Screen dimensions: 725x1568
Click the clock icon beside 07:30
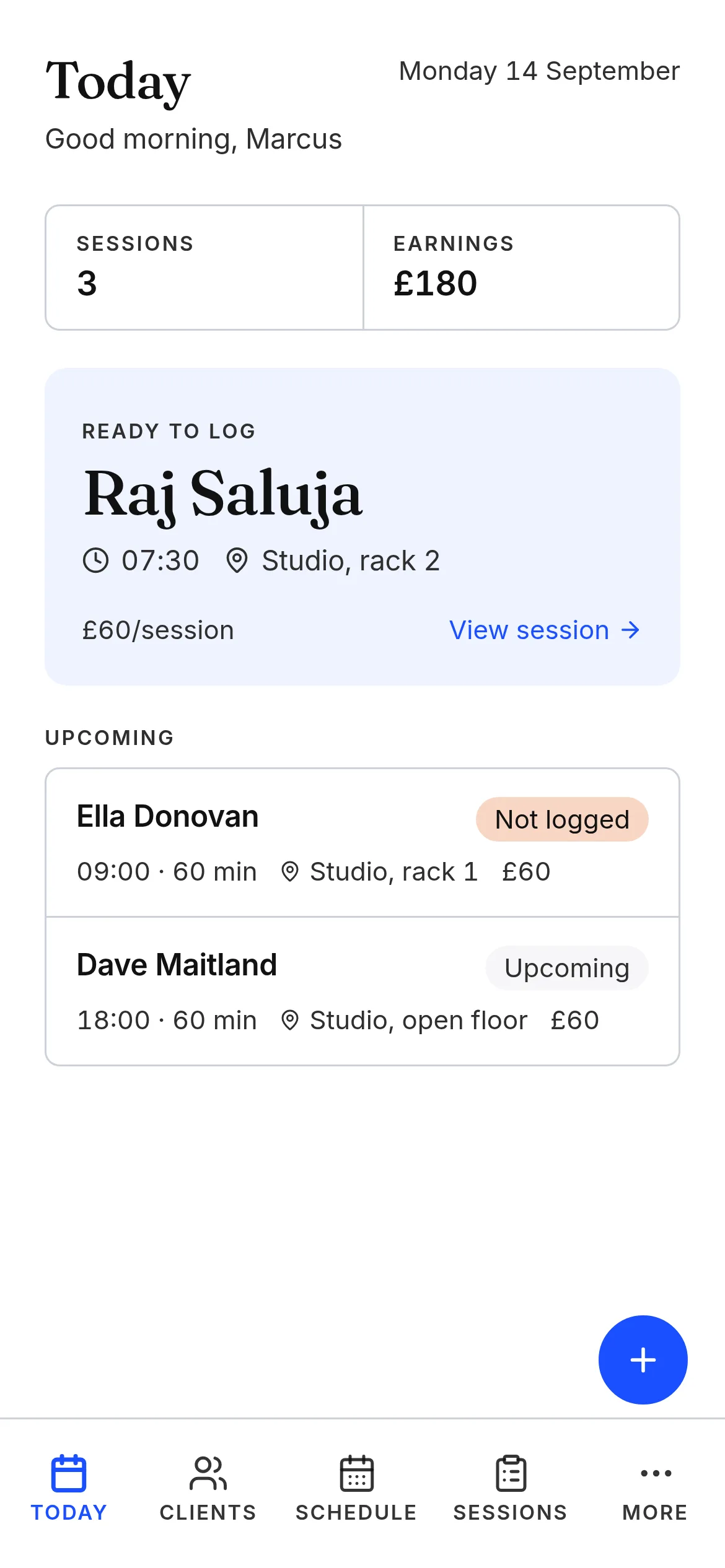[x=95, y=560]
